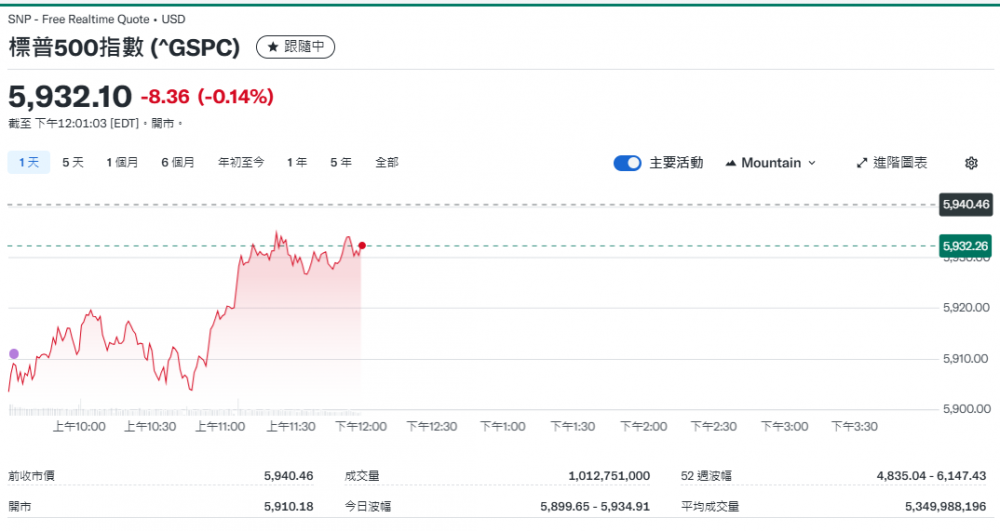Open chart settings gear icon
This screenshot has width=1000, height=531.
tap(970, 163)
